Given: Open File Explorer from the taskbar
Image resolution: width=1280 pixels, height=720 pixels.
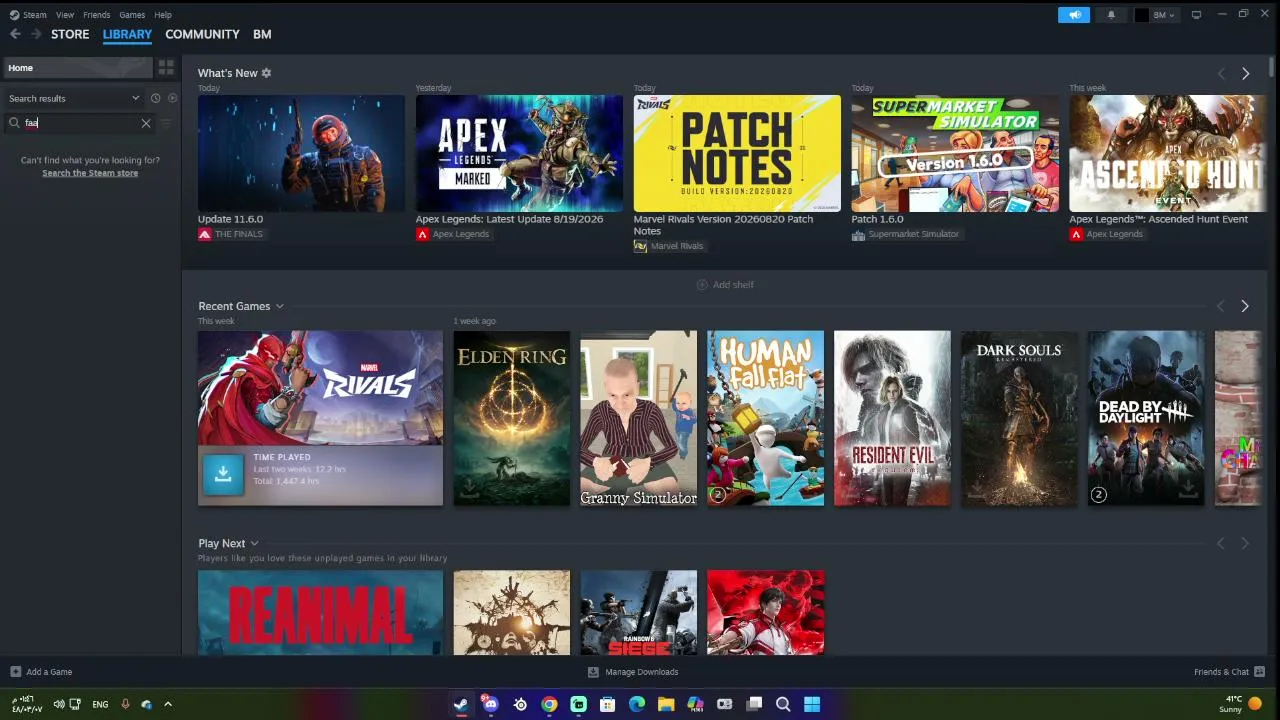Looking at the screenshot, I should tap(666, 704).
